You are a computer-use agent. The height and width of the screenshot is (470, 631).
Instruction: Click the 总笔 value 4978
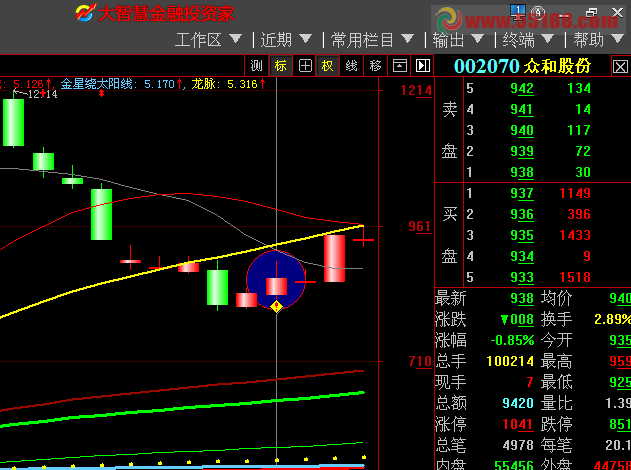518,445
